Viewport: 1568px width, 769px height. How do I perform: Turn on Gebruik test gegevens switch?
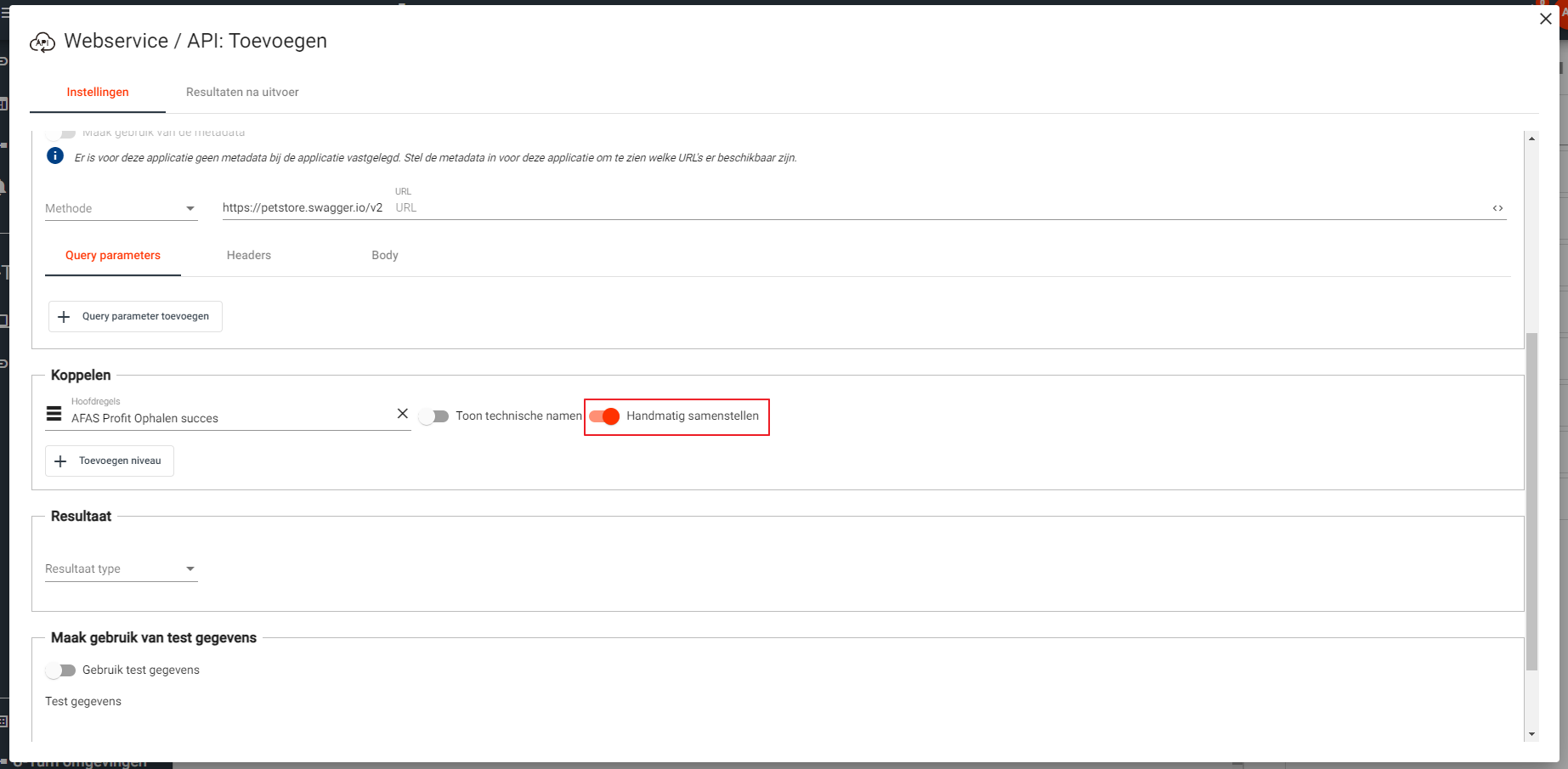coord(61,670)
